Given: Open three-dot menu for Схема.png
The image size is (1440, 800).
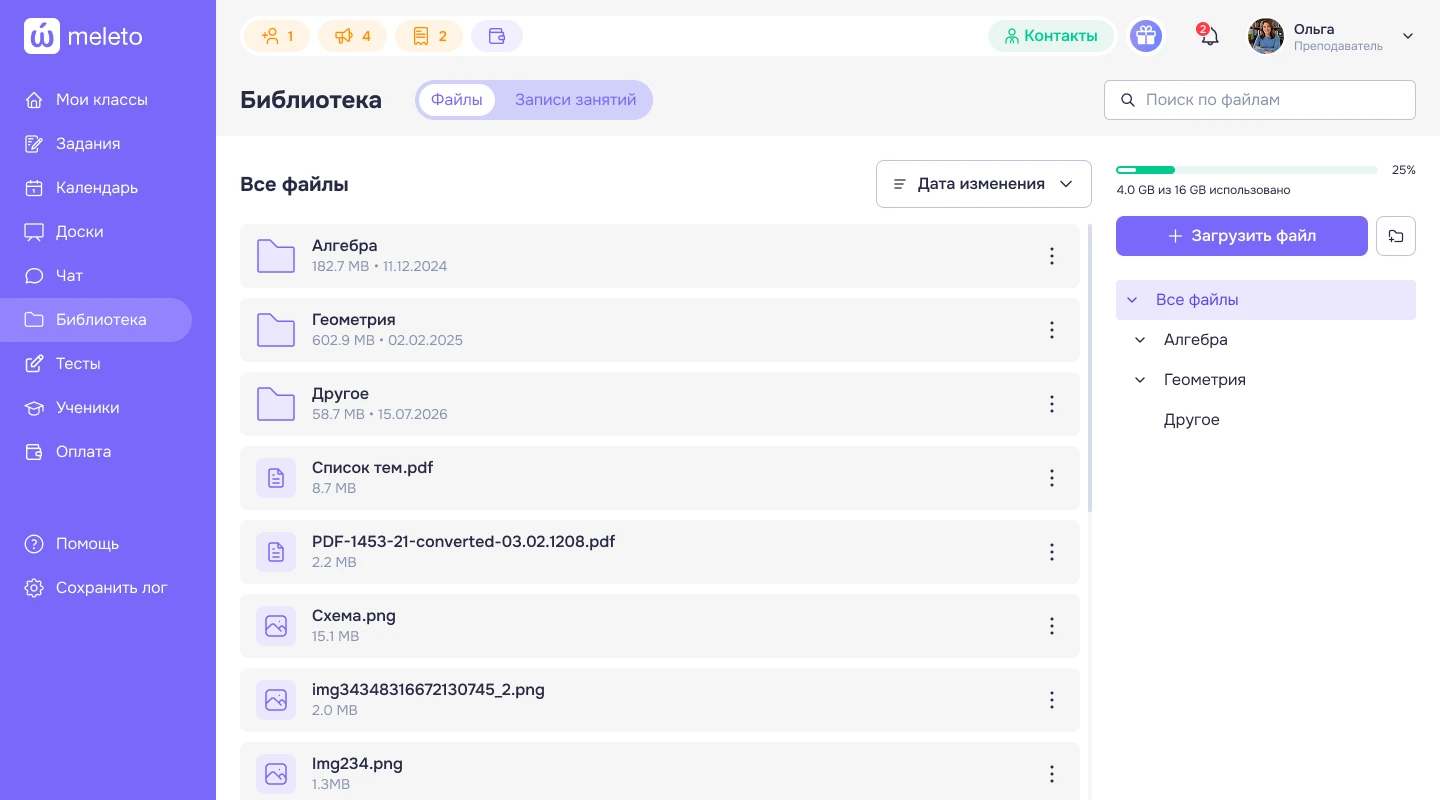Looking at the screenshot, I should 1051,626.
